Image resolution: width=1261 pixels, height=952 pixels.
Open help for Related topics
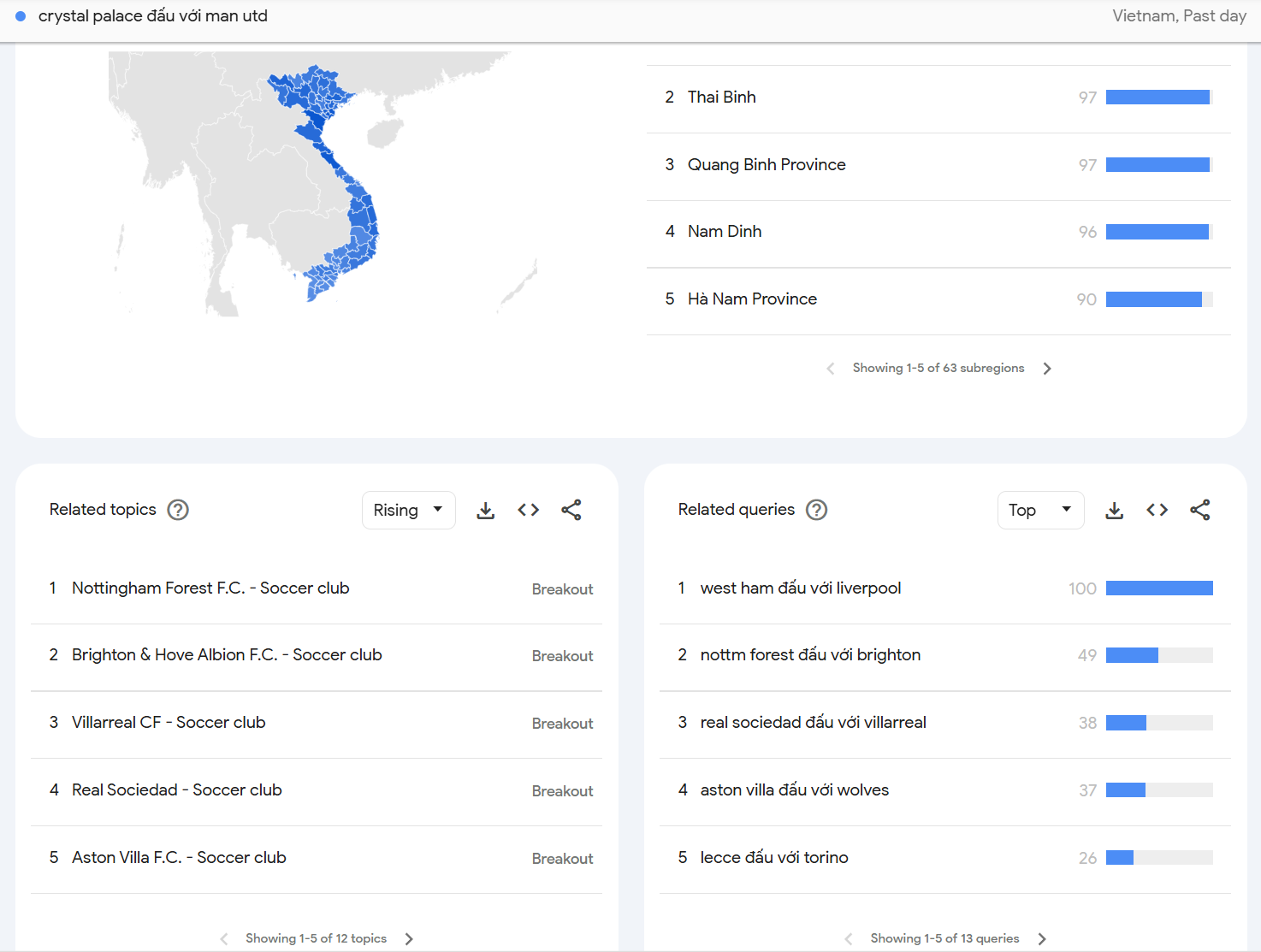(178, 511)
